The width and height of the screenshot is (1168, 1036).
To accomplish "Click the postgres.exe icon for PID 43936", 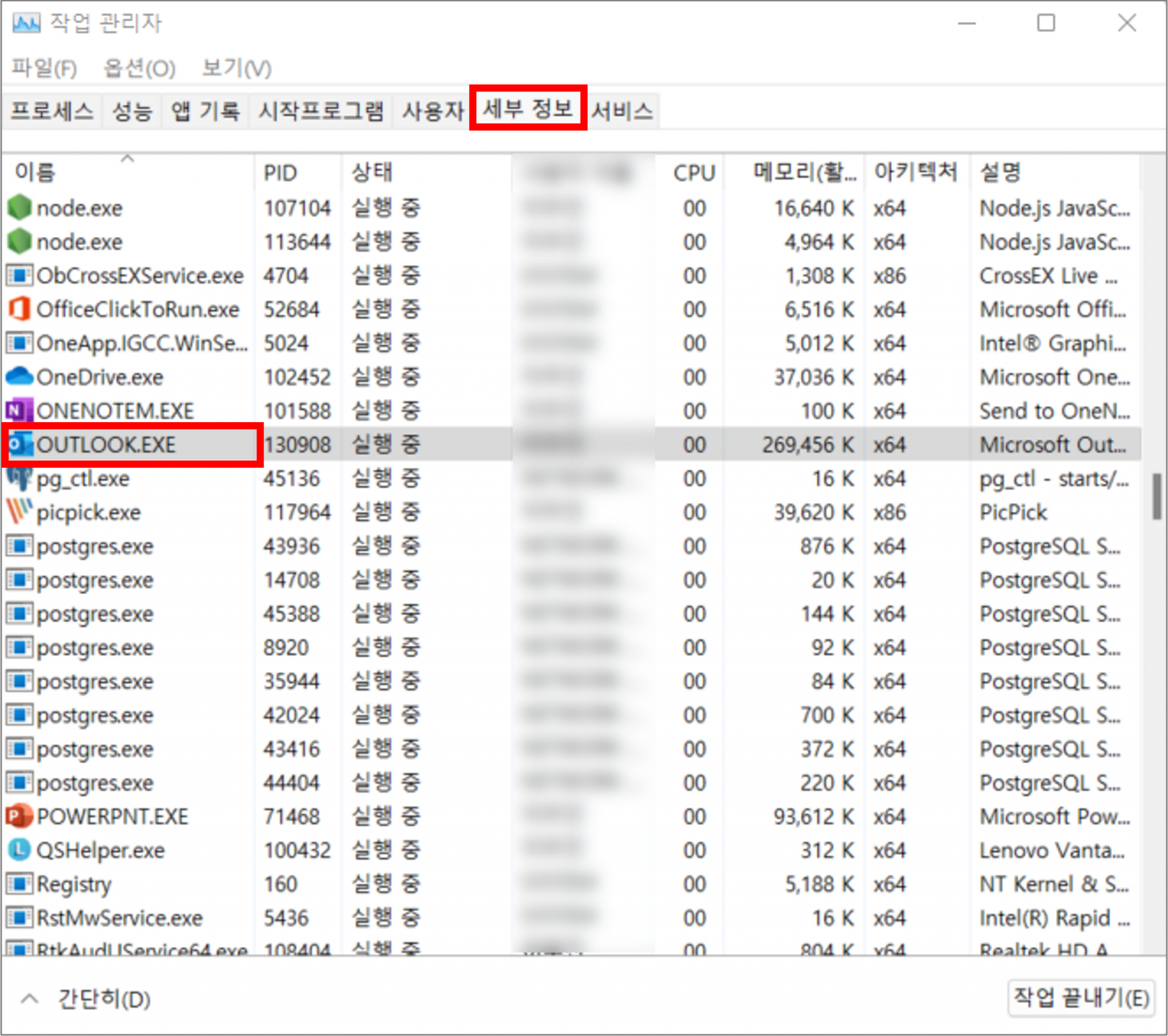I will [19, 546].
